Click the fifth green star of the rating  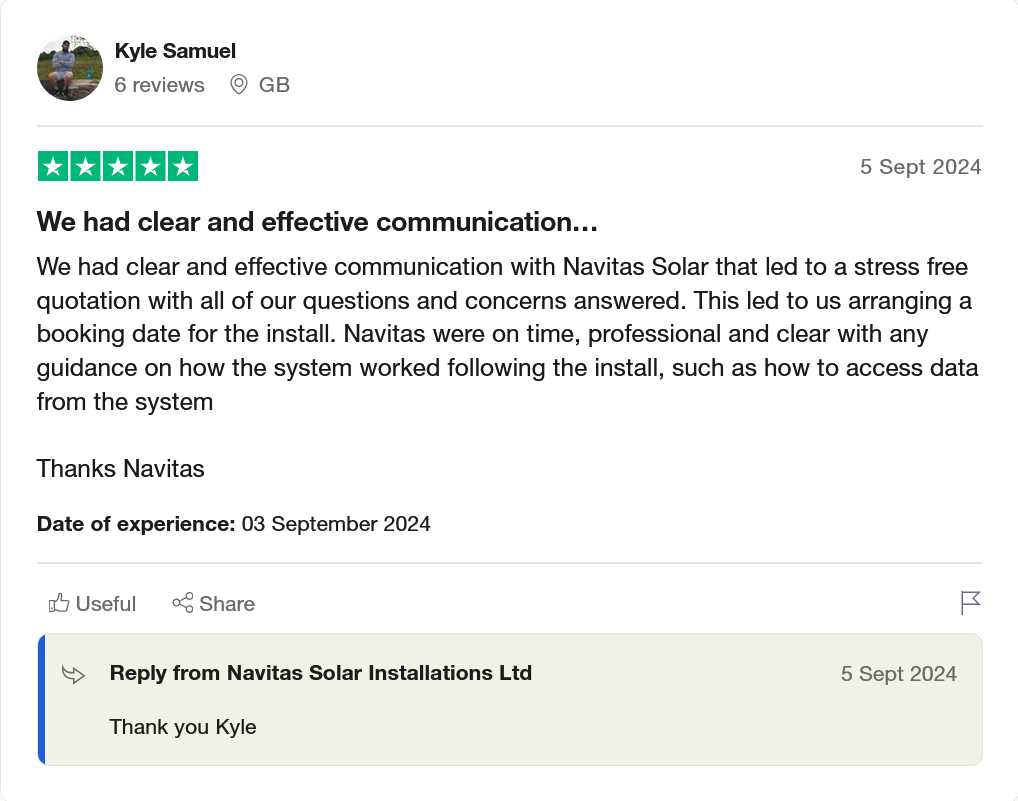[x=182, y=167]
